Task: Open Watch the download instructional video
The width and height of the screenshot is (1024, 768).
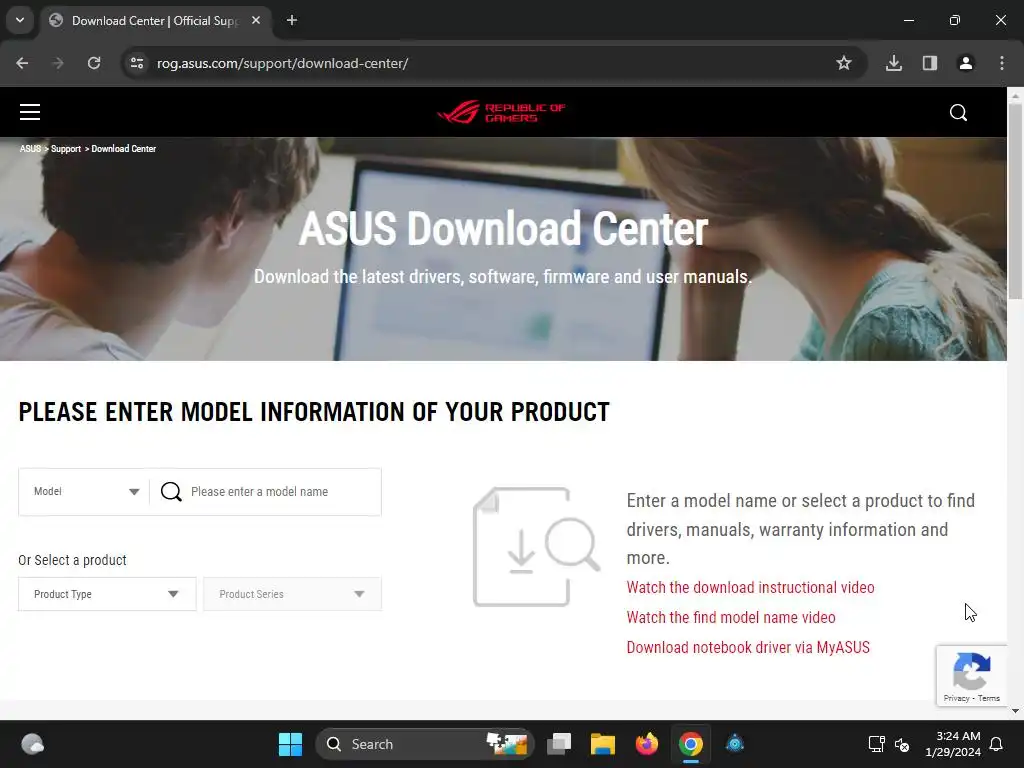Action: (750, 588)
